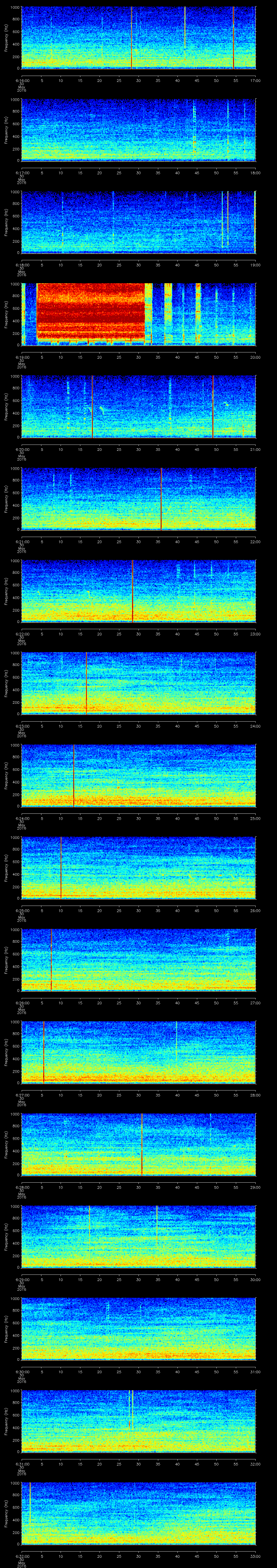277x1568 pixels.
Task: Click the 6:23:00 start time label
Action: [x=22, y=726]
